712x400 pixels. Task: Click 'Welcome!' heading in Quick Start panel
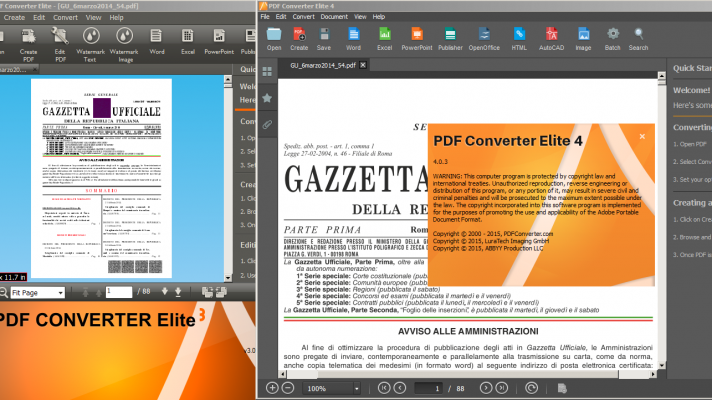(691, 90)
